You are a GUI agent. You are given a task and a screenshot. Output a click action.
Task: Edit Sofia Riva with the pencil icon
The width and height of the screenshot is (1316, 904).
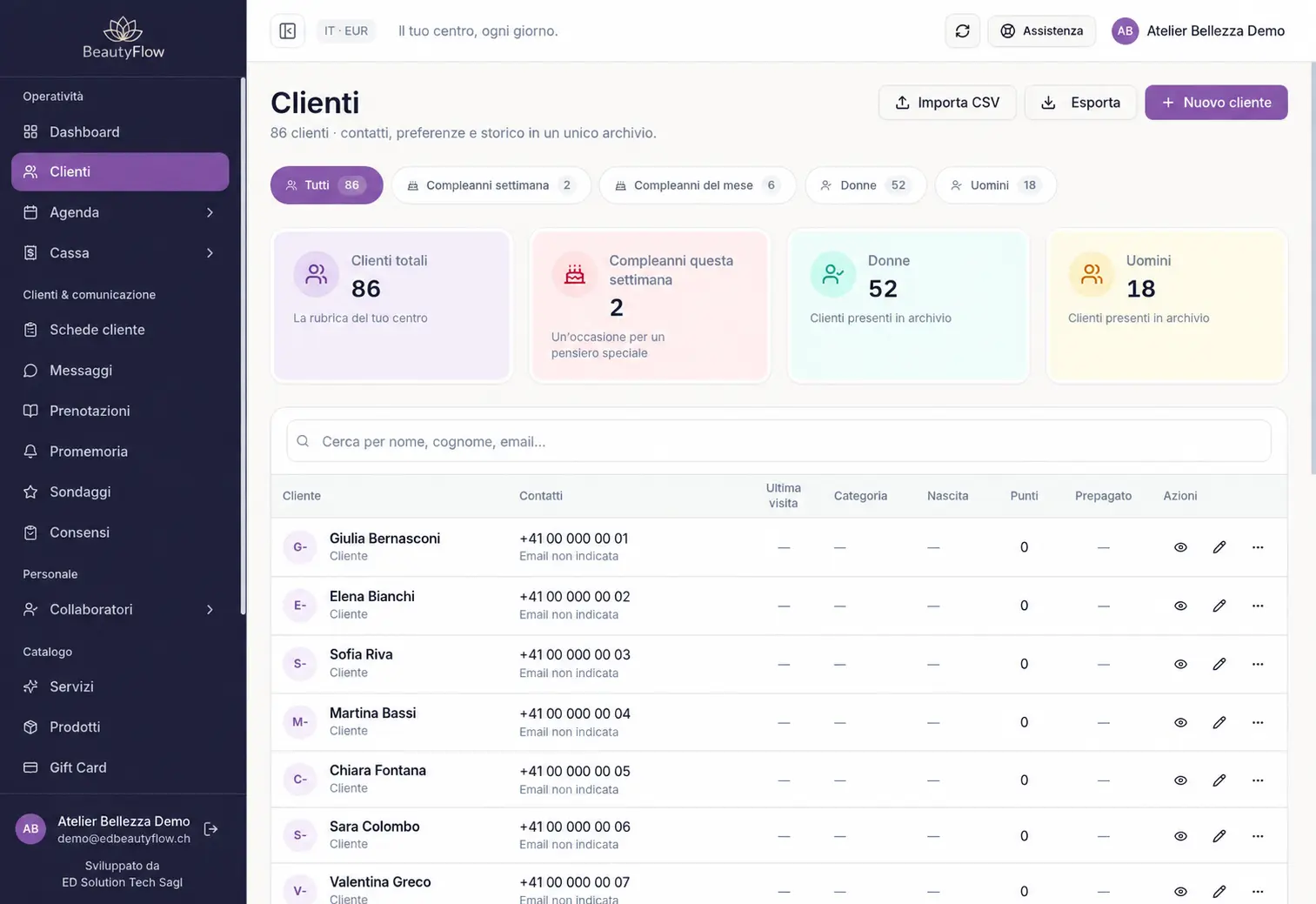click(1219, 664)
